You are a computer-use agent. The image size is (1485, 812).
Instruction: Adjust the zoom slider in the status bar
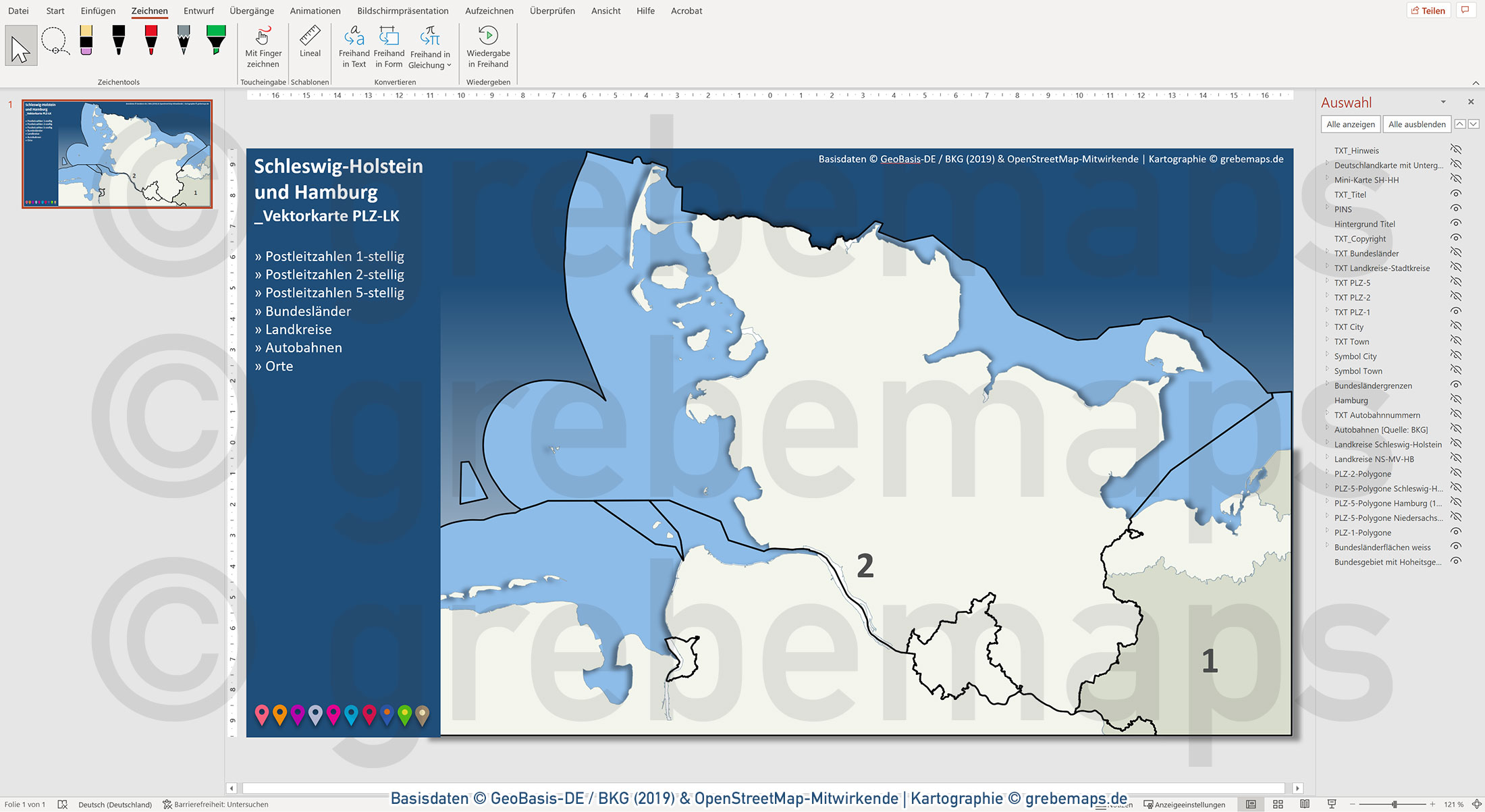coord(1394,804)
